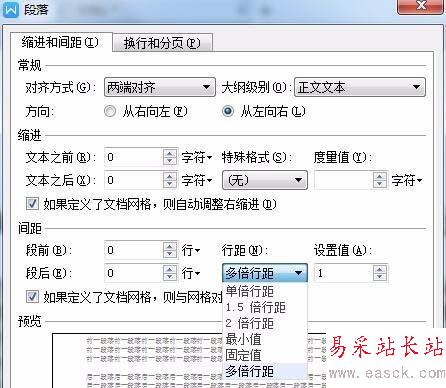Viewport: 446px width, 388px height.
Task: Close the 段落 dialog window
Action: point(420,6)
